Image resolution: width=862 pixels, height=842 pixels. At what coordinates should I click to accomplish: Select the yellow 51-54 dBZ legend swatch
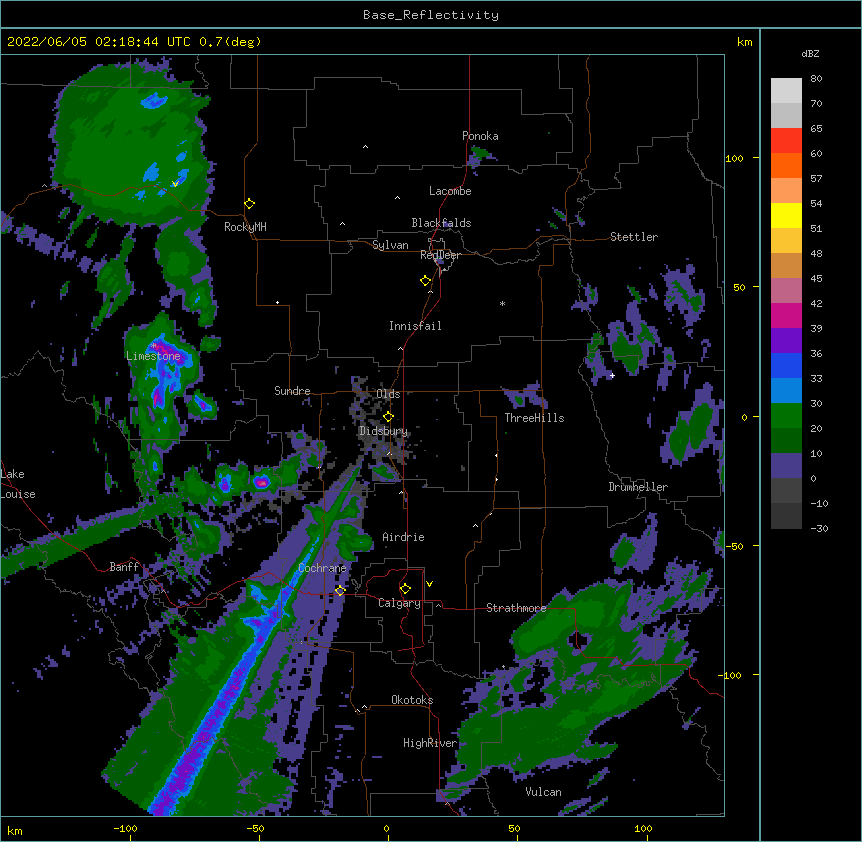click(786, 216)
